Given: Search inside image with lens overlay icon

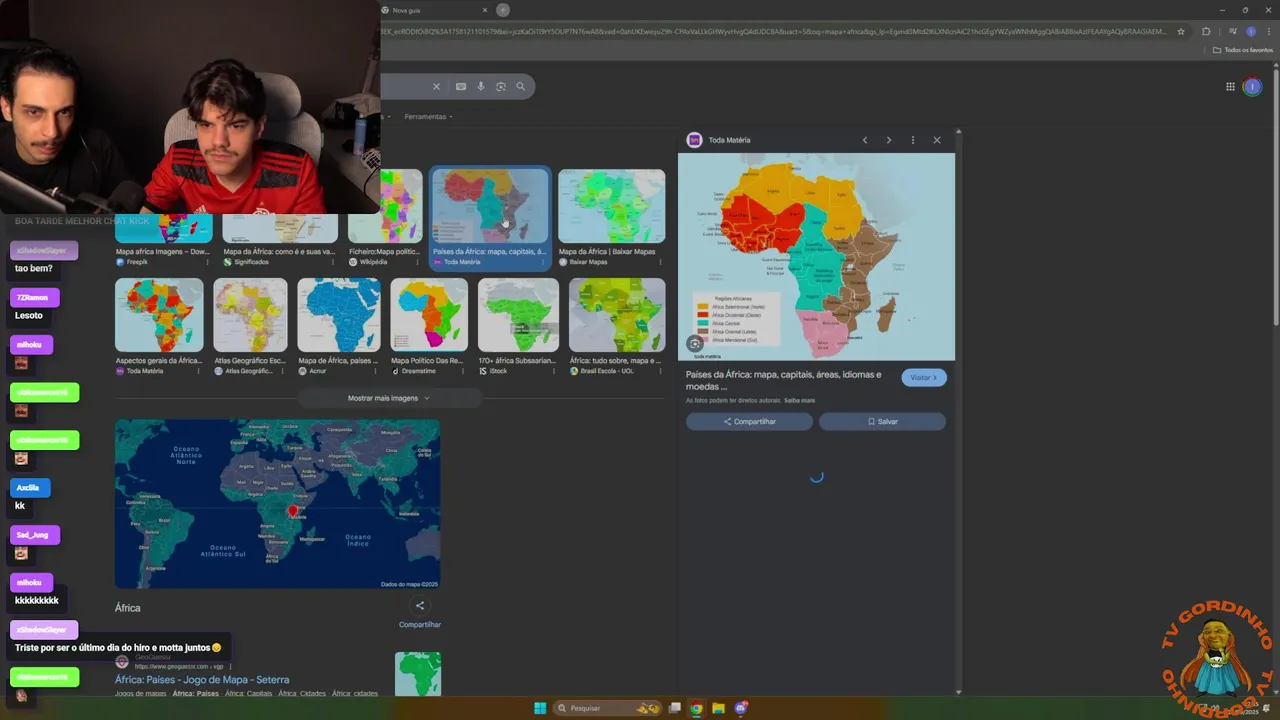Looking at the screenshot, I should click(695, 344).
